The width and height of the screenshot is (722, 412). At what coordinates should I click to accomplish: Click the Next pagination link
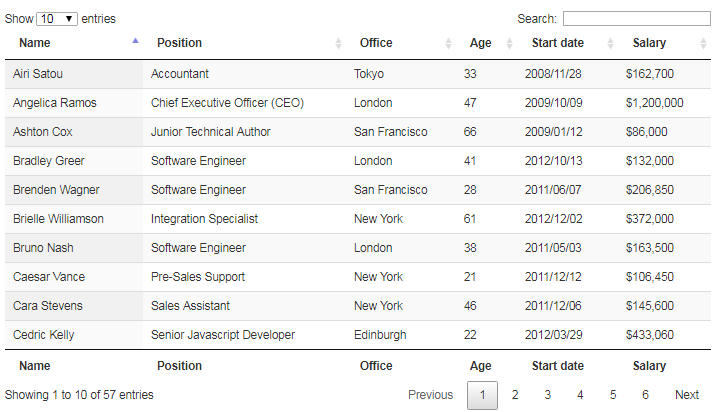click(687, 395)
